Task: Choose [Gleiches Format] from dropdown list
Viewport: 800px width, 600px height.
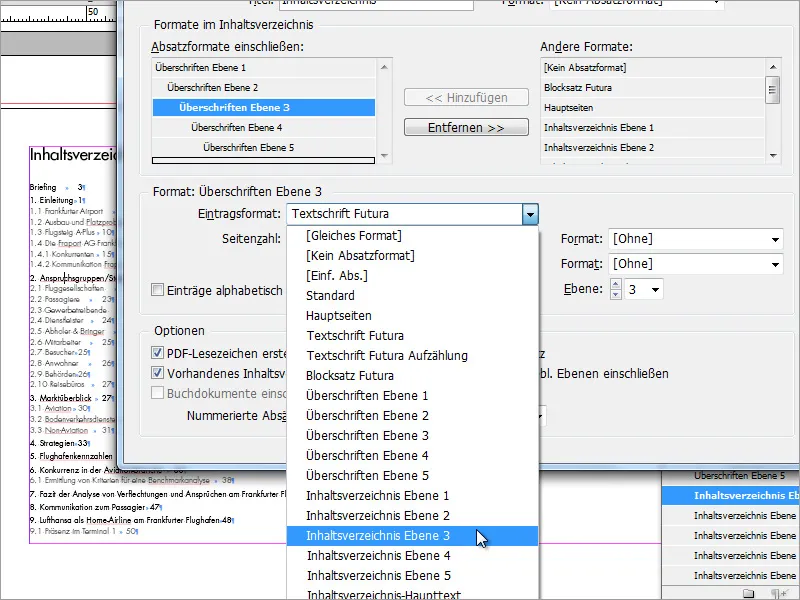Action: tap(412, 236)
